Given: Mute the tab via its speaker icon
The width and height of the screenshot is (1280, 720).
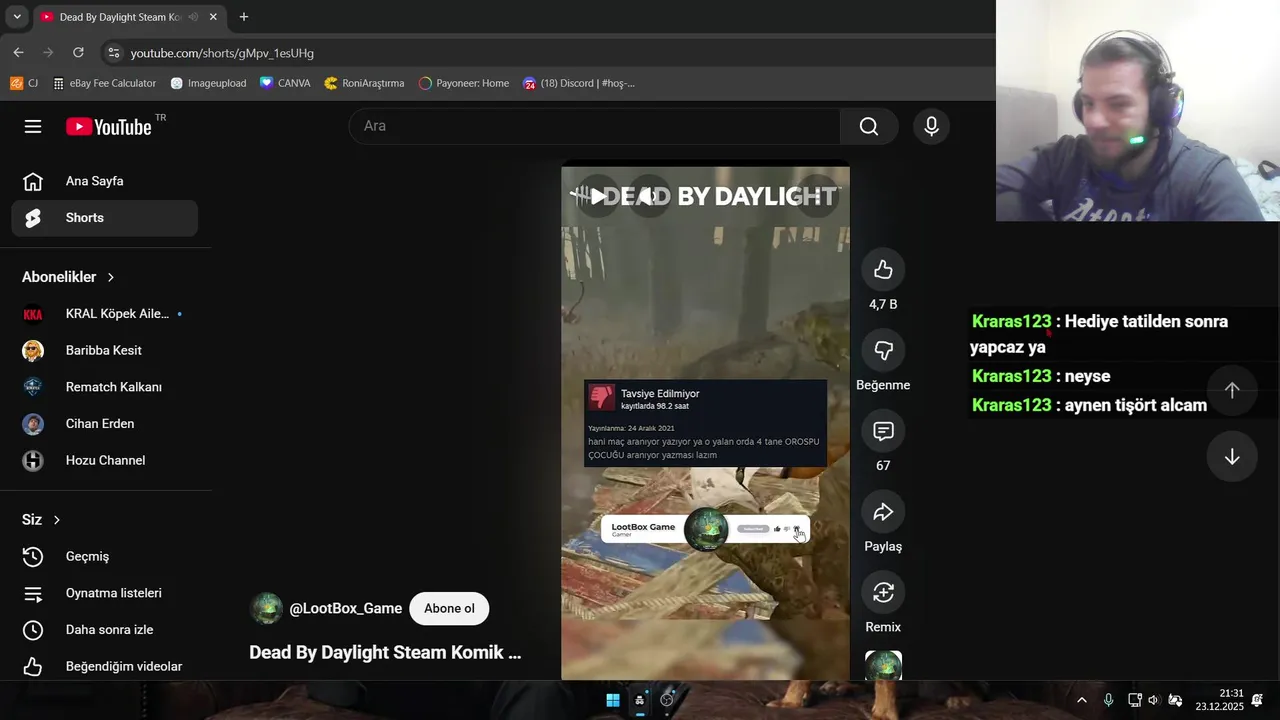Looking at the screenshot, I should pos(193,17).
